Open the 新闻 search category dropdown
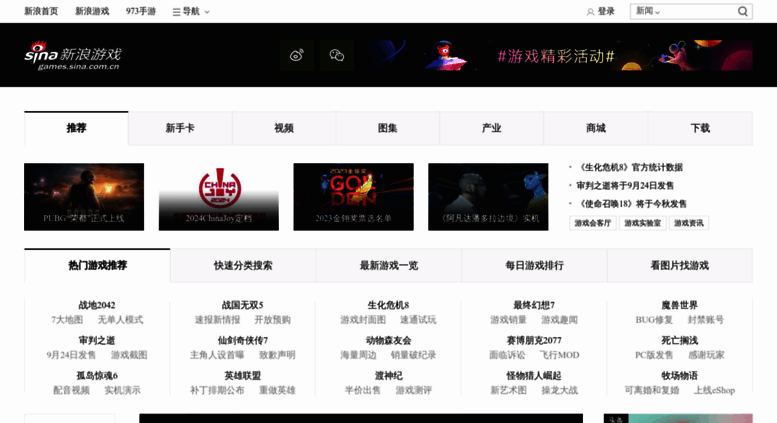Screen dimensions: 777x423 648,11
